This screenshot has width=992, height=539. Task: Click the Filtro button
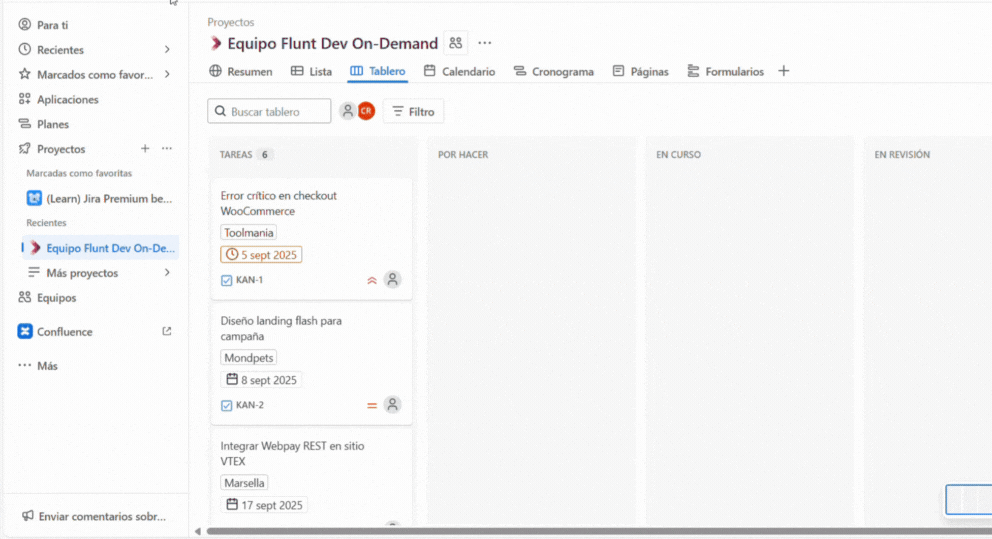pos(414,112)
